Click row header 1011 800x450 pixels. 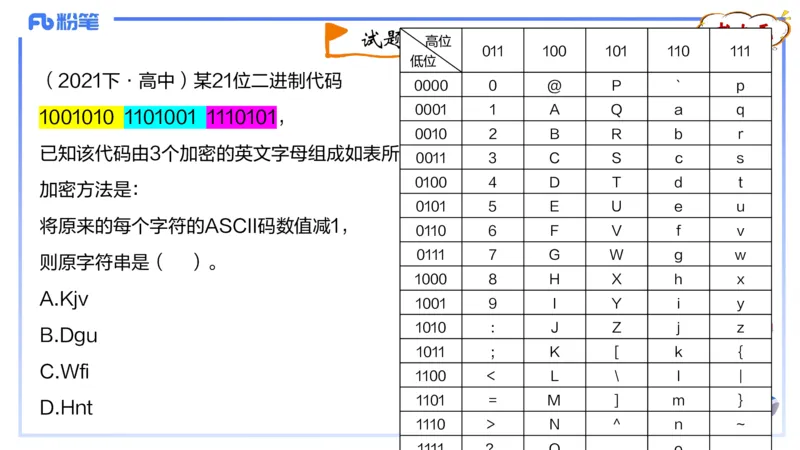(431, 352)
